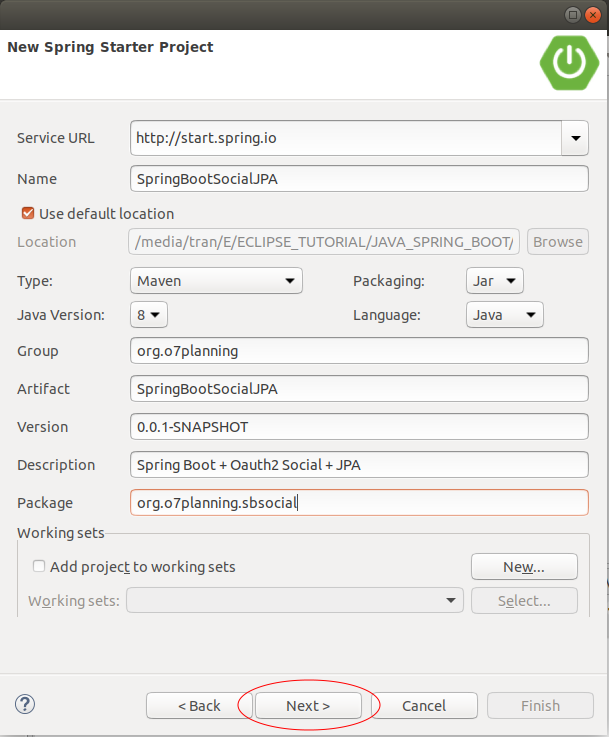Uncheck Use default location checkbox
The width and height of the screenshot is (609, 737).
pyautogui.click(x=28, y=213)
